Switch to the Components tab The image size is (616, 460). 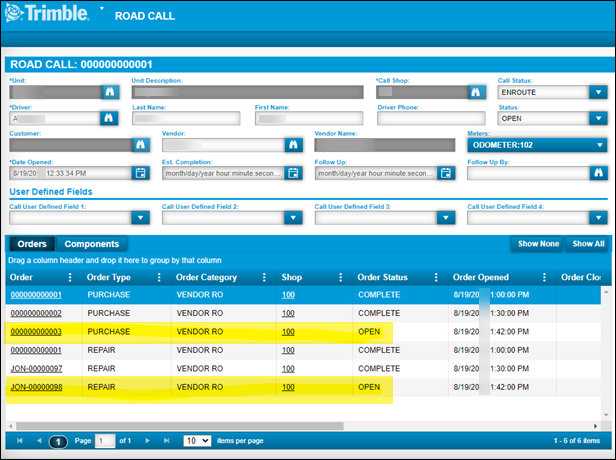coord(92,244)
